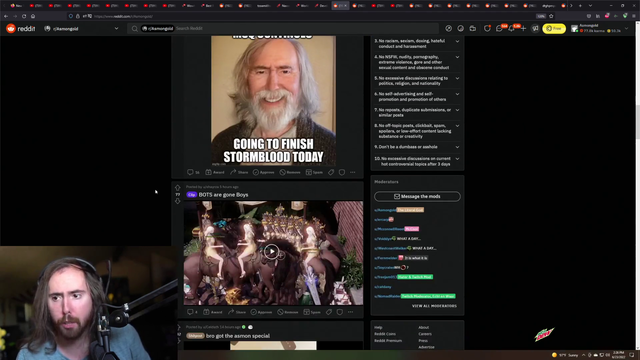Downvote the 'BOTS are gone Boys' post

coord(178,201)
